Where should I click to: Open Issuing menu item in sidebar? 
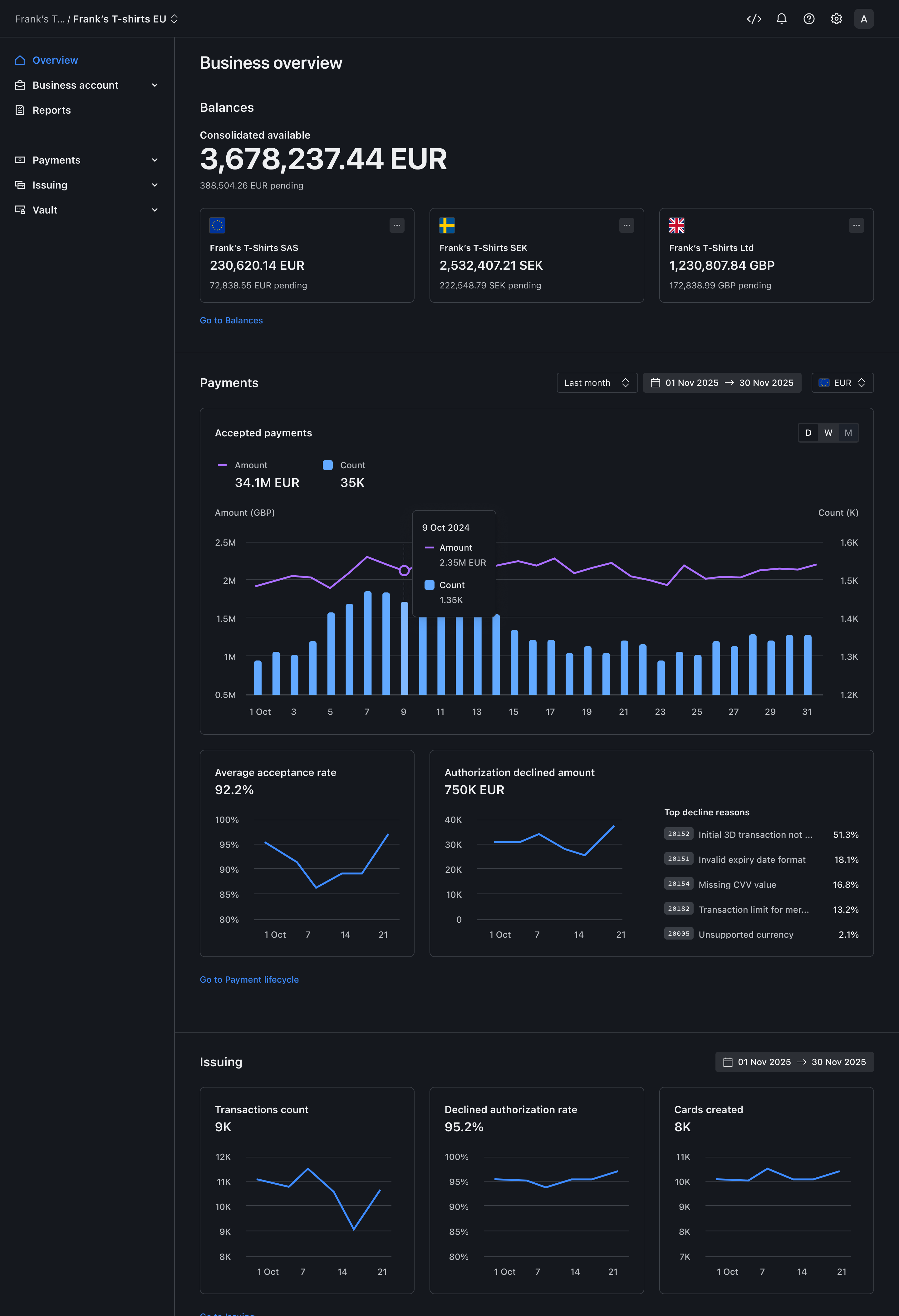coord(87,184)
